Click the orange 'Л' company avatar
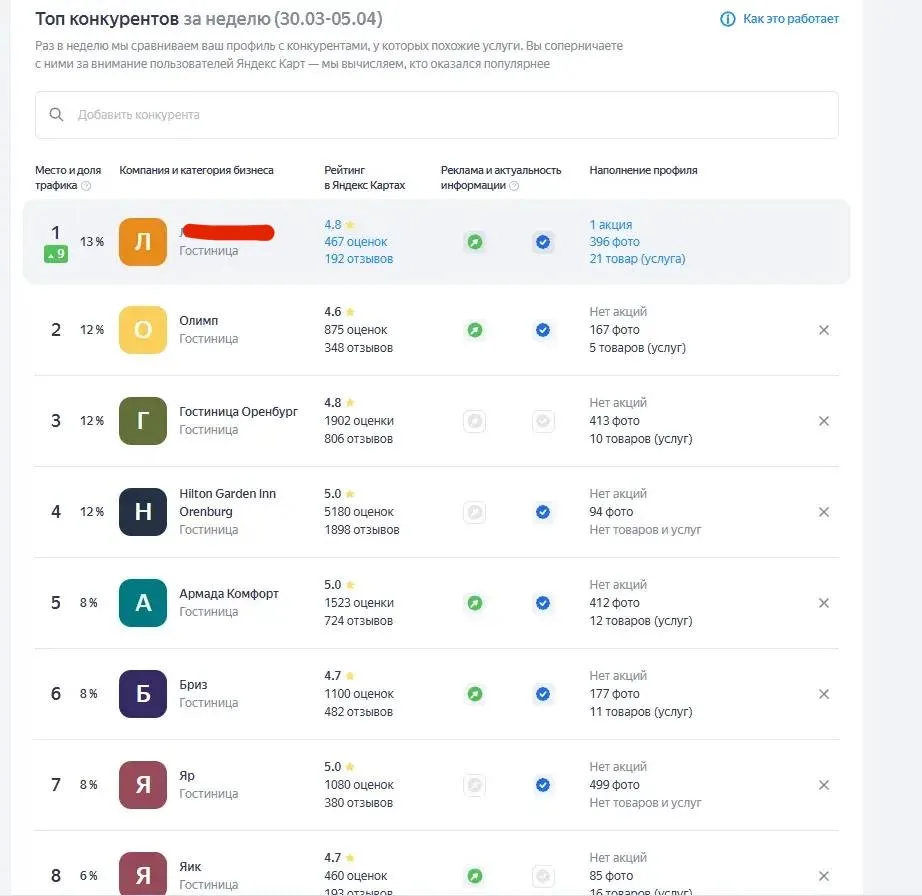 pyautogui.click(x=143, y=242)
